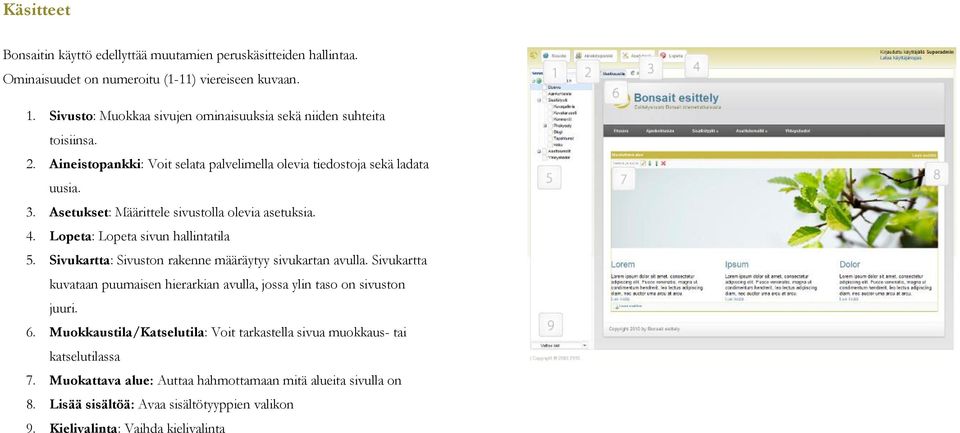Click the bold term Aineistopankki in the list
This screenshot has height=433, width=960.
(95, 164)
